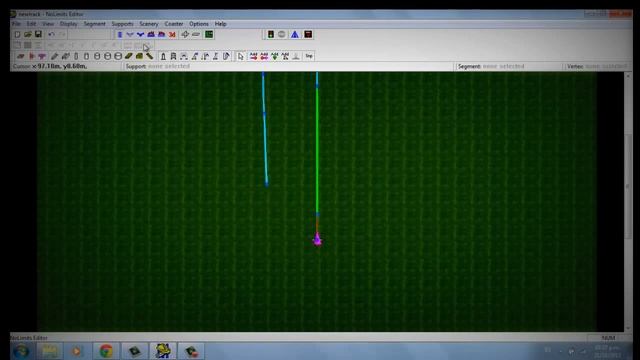This screenshot has height=360, width=640.
Task: Select the green flat beam icon
Action: (129, 56)
